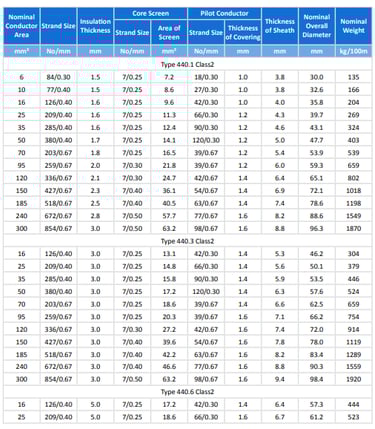Click the screen area value 7.2
Viewport: 375px width, 429px height.
(x=169, y=77)
